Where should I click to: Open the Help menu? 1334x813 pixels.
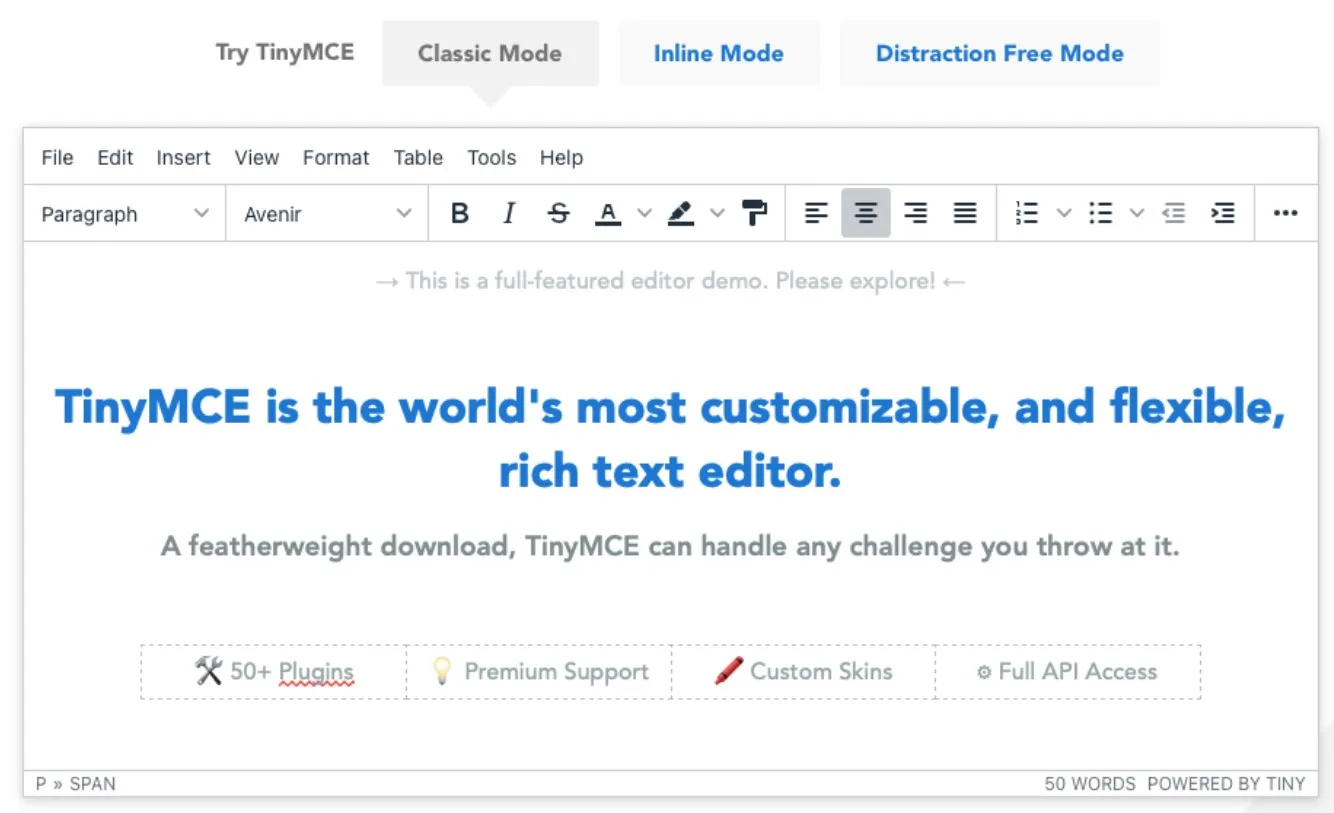pos(561,157)
